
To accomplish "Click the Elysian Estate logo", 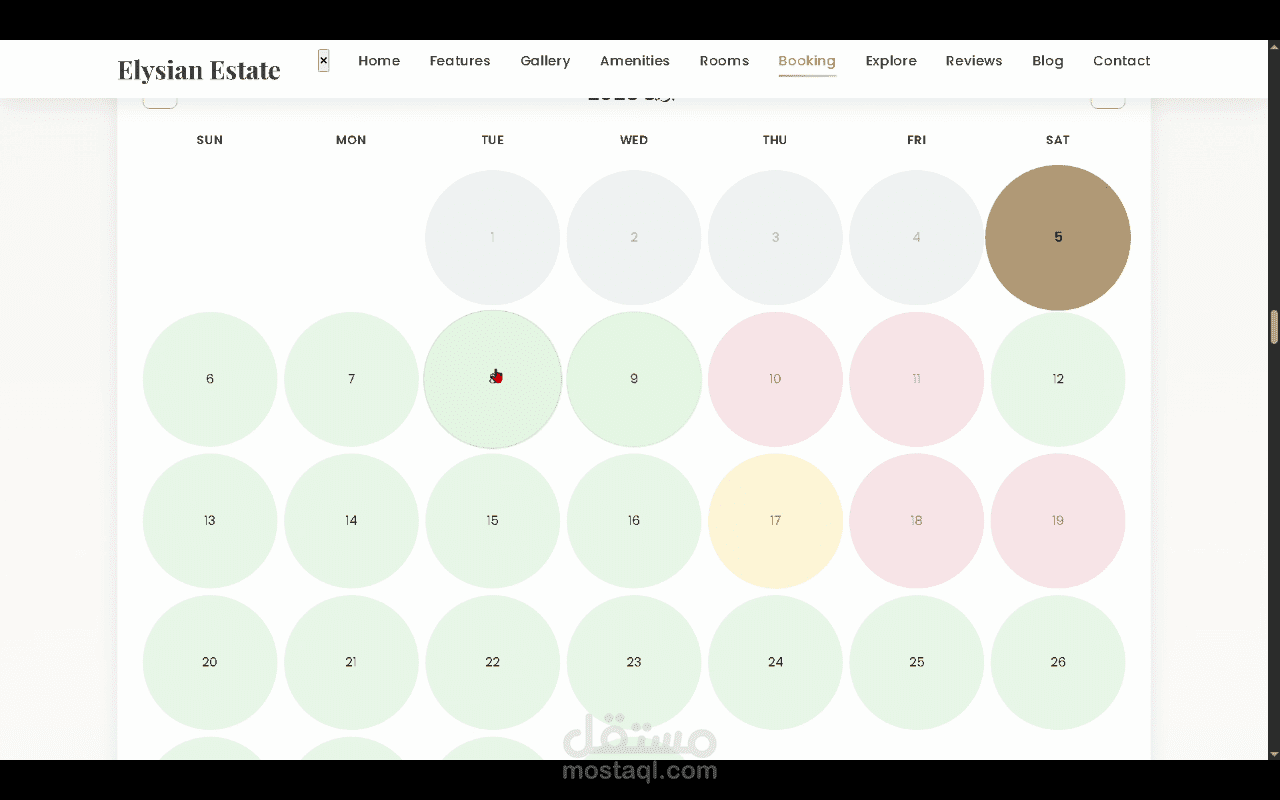I will pyautogui.click(x=199, y=70).
